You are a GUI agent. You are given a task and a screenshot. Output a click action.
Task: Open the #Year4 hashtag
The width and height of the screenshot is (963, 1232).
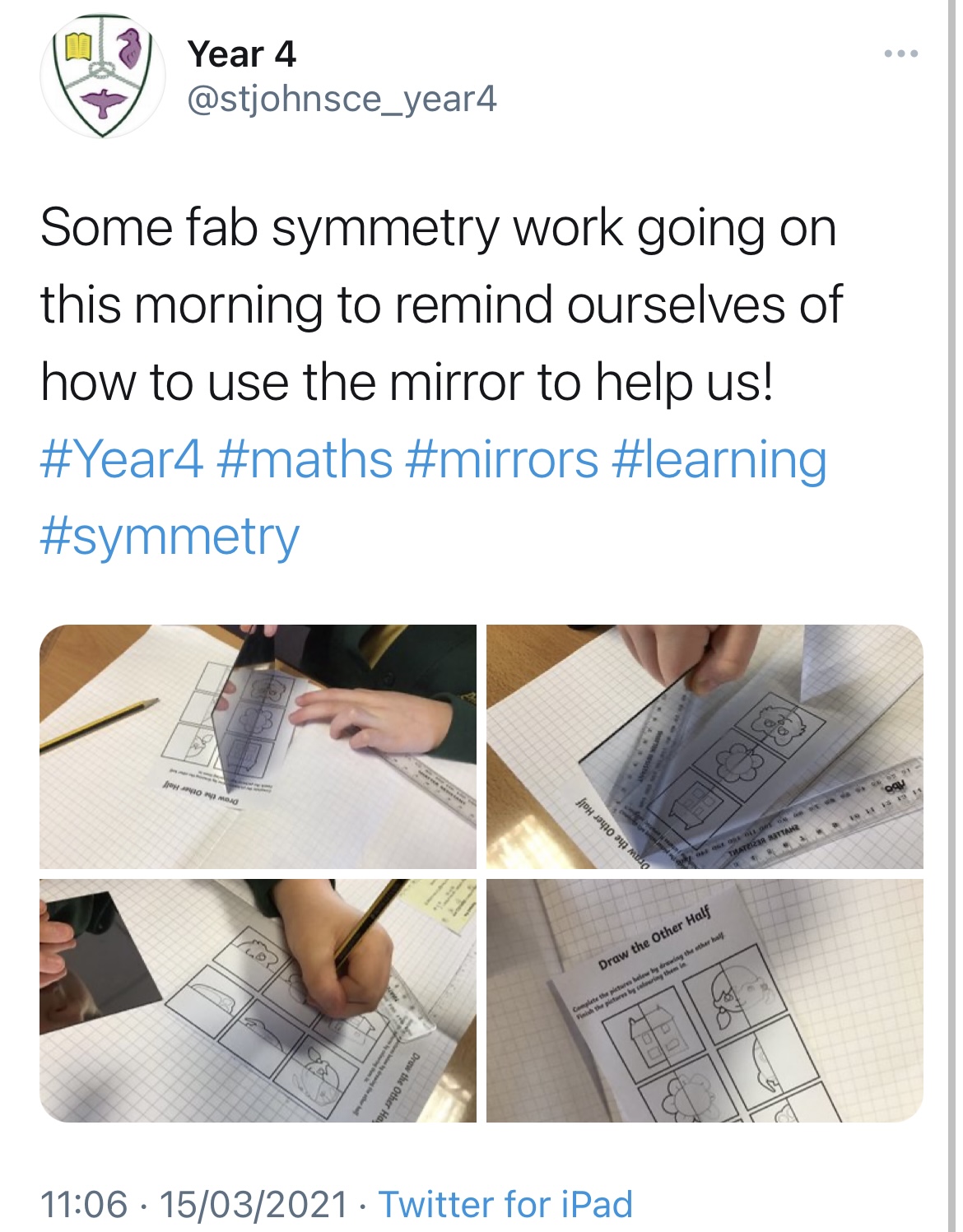(x=122, y=459)
